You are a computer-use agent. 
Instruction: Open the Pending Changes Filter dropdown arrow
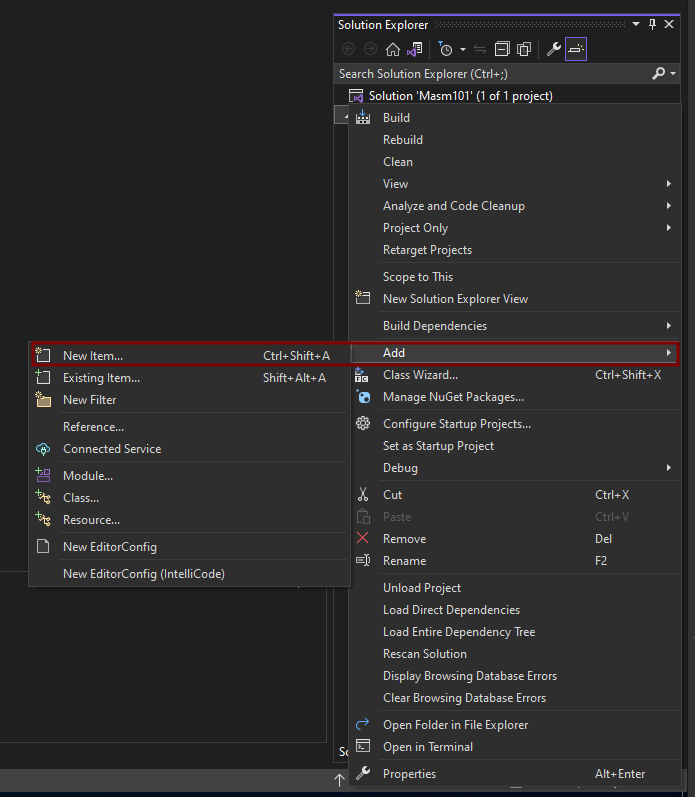click(x=462, y=49)
